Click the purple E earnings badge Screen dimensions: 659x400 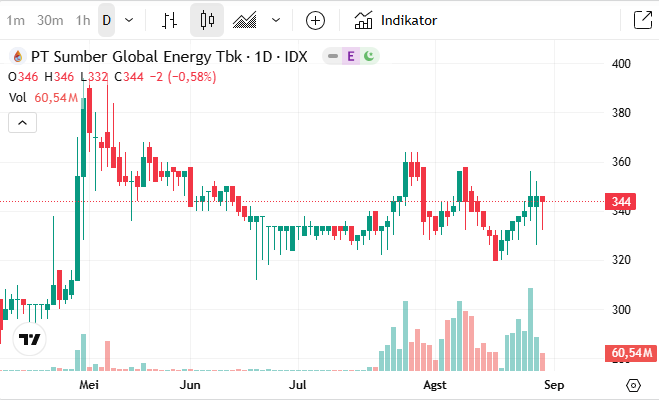click(350, 57)
